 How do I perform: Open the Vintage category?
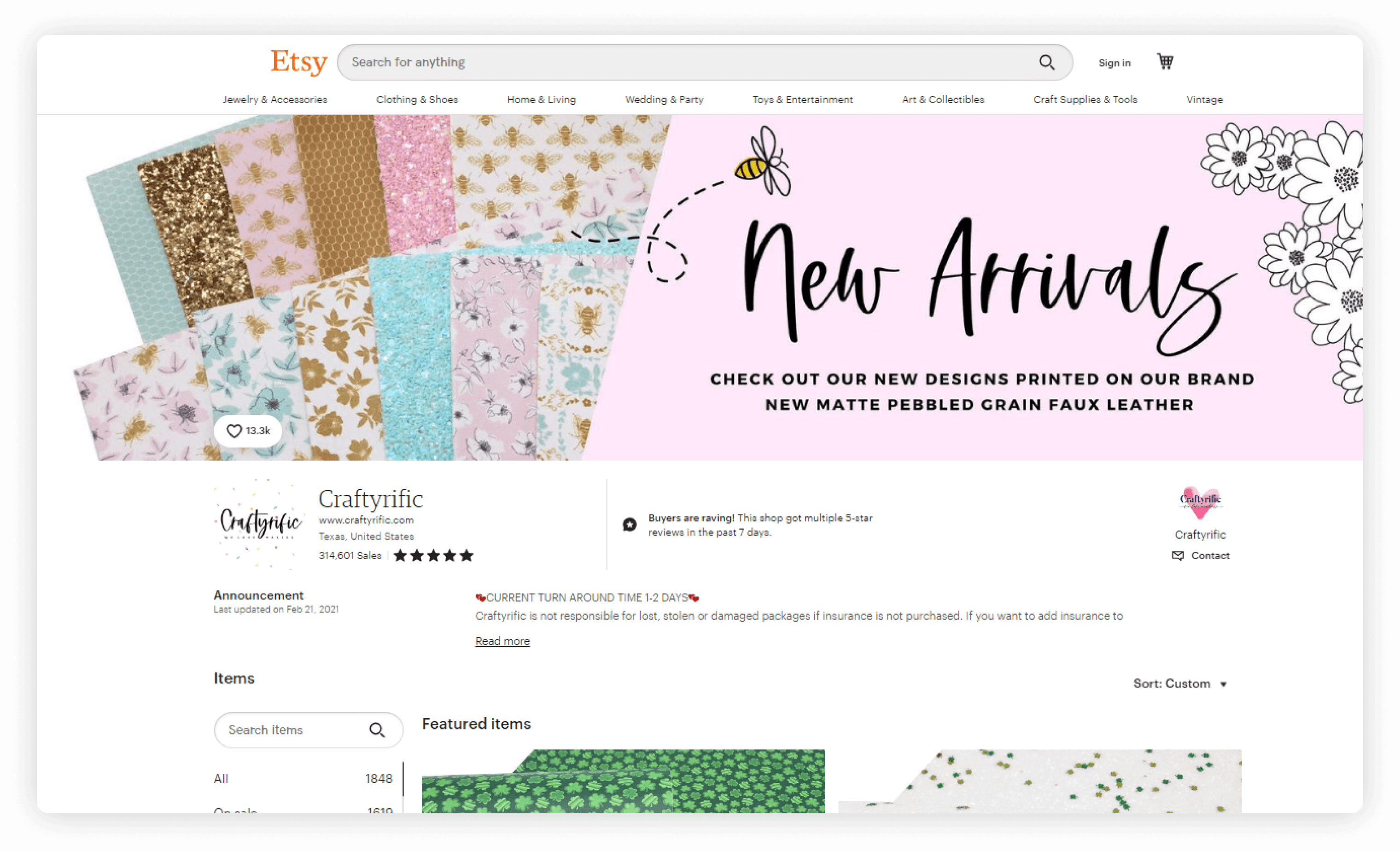click(1205, 99)
